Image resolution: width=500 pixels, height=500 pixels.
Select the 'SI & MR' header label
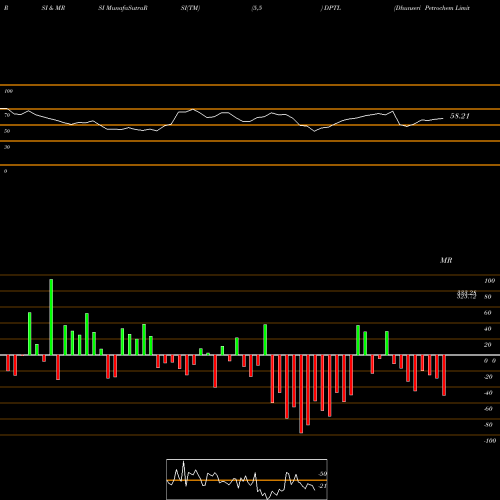tap(53, 8)
